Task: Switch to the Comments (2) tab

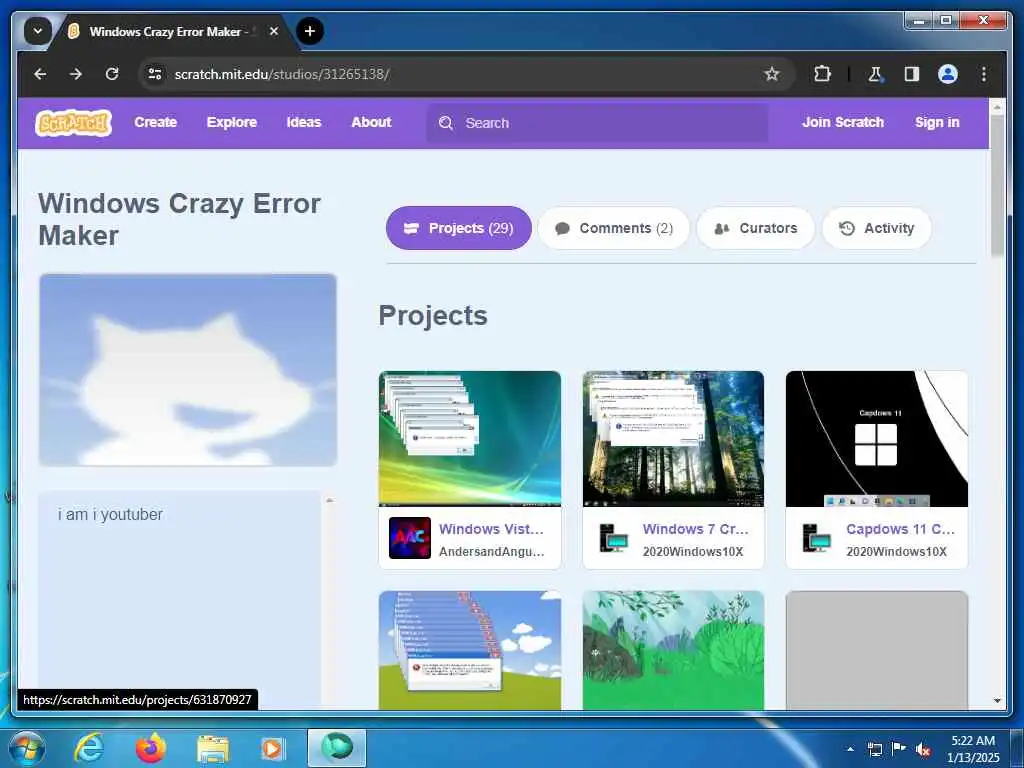Action: click(614, 228)
